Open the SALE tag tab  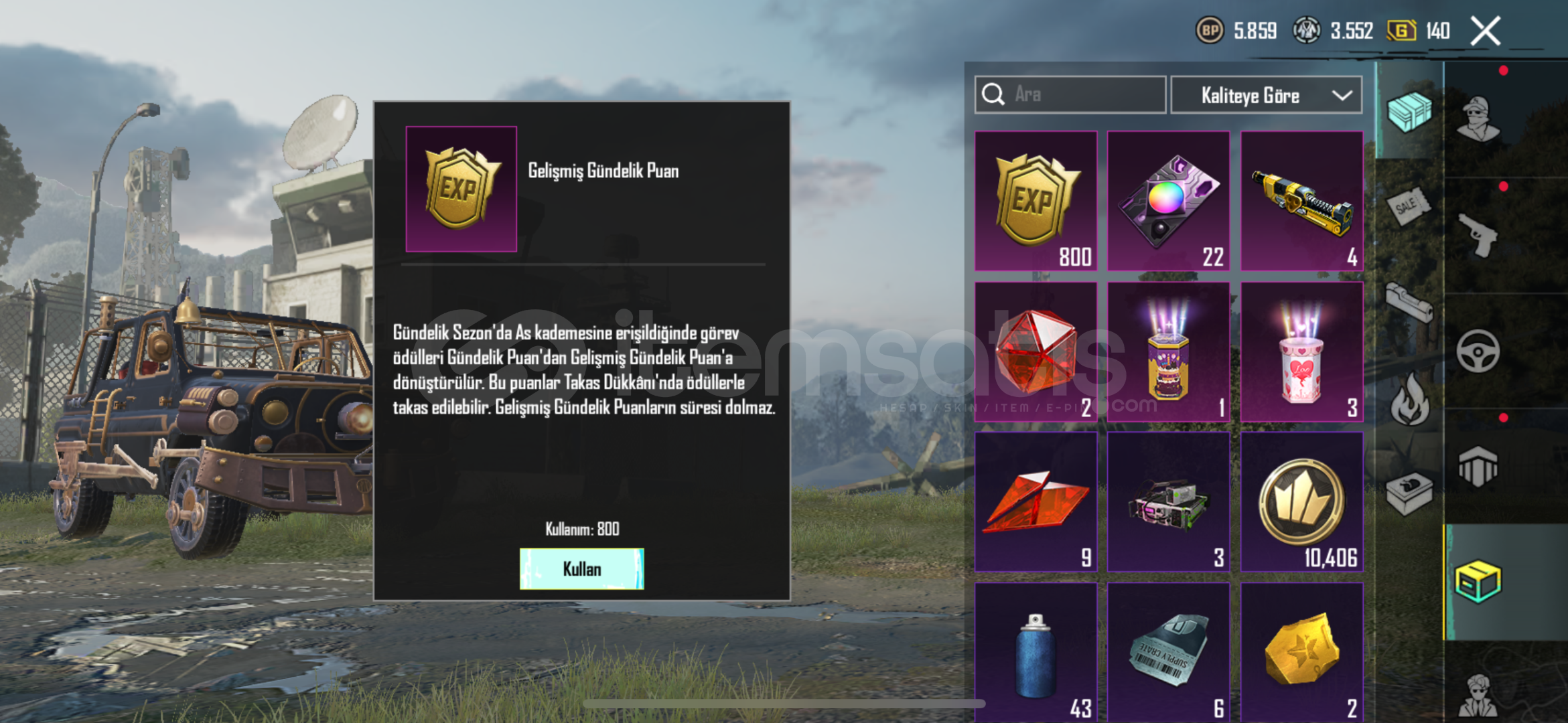[x=1408, y=207]
